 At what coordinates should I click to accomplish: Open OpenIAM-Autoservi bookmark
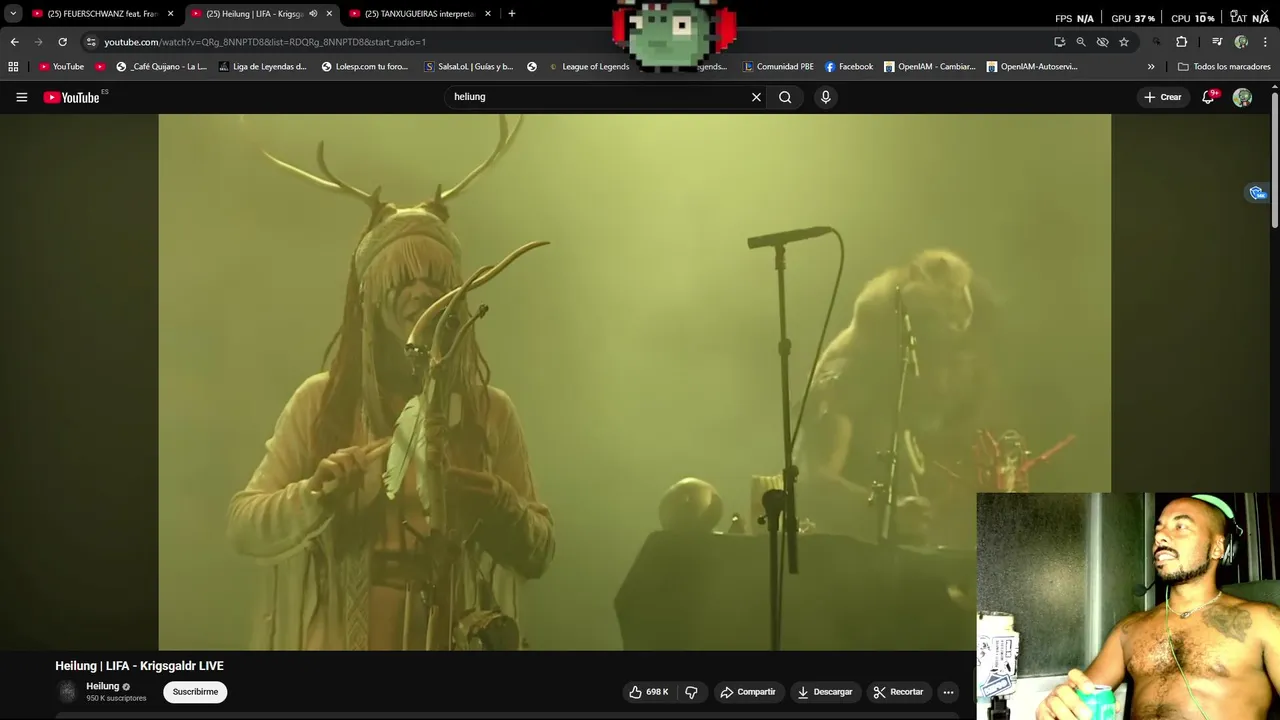[1032, 67]
